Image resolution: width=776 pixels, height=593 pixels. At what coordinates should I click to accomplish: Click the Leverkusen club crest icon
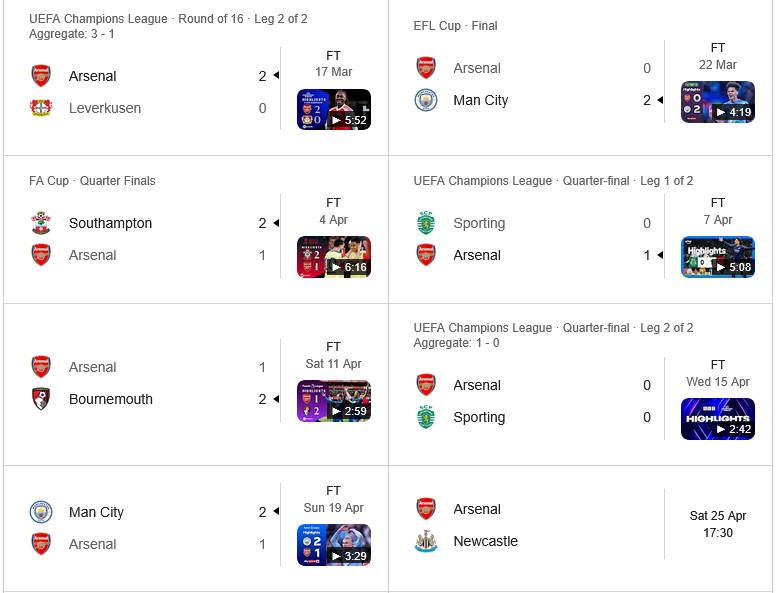[41, 108]
